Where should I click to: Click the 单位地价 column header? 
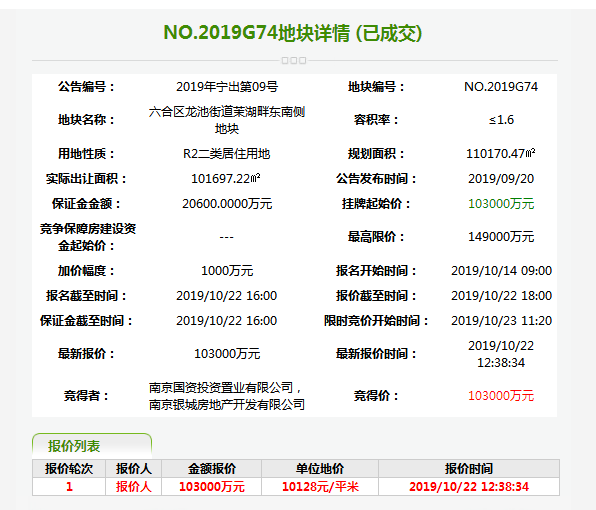tap(320, 469)
